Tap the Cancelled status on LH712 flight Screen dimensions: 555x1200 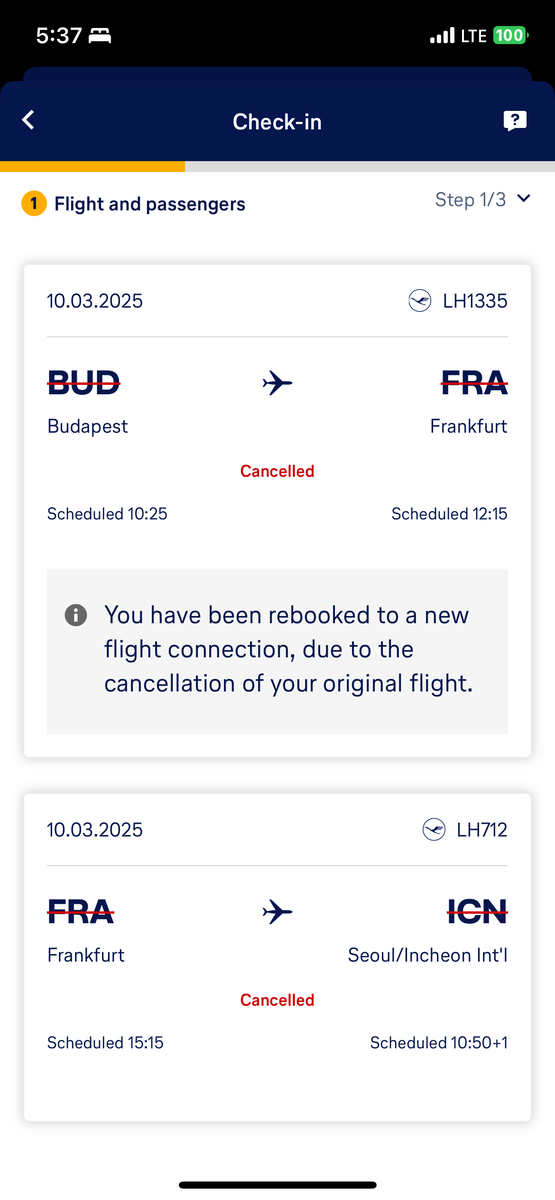click(x=277, y=1000)
